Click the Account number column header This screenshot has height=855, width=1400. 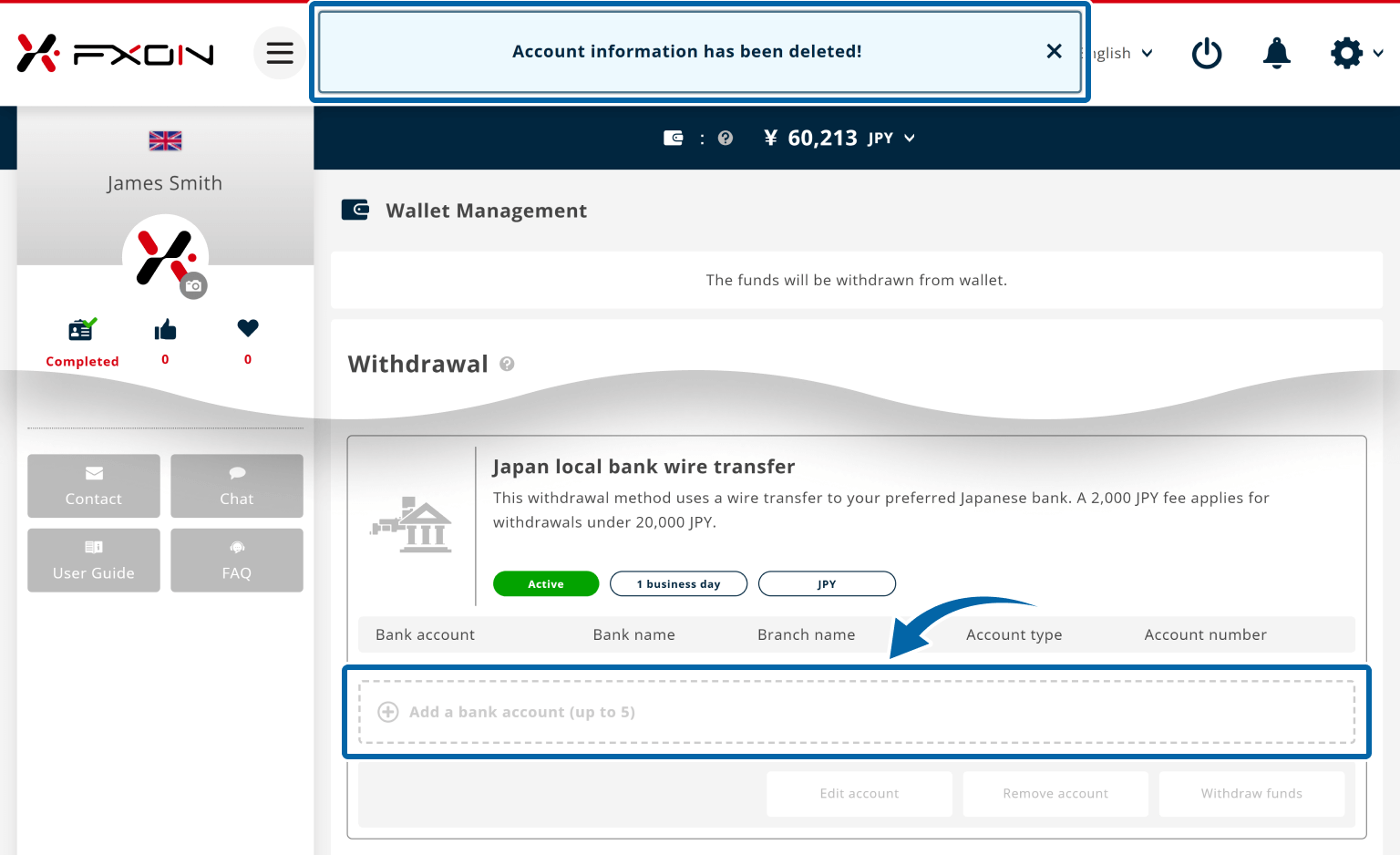pos(1205,634)
